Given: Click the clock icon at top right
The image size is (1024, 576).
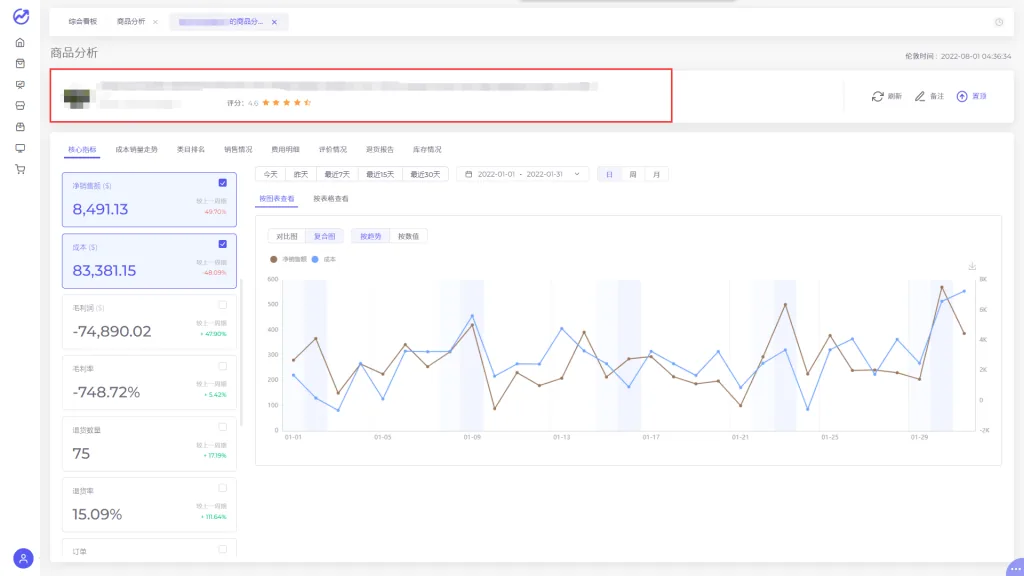Looking at the screenshot, I should tap(999, 22).
